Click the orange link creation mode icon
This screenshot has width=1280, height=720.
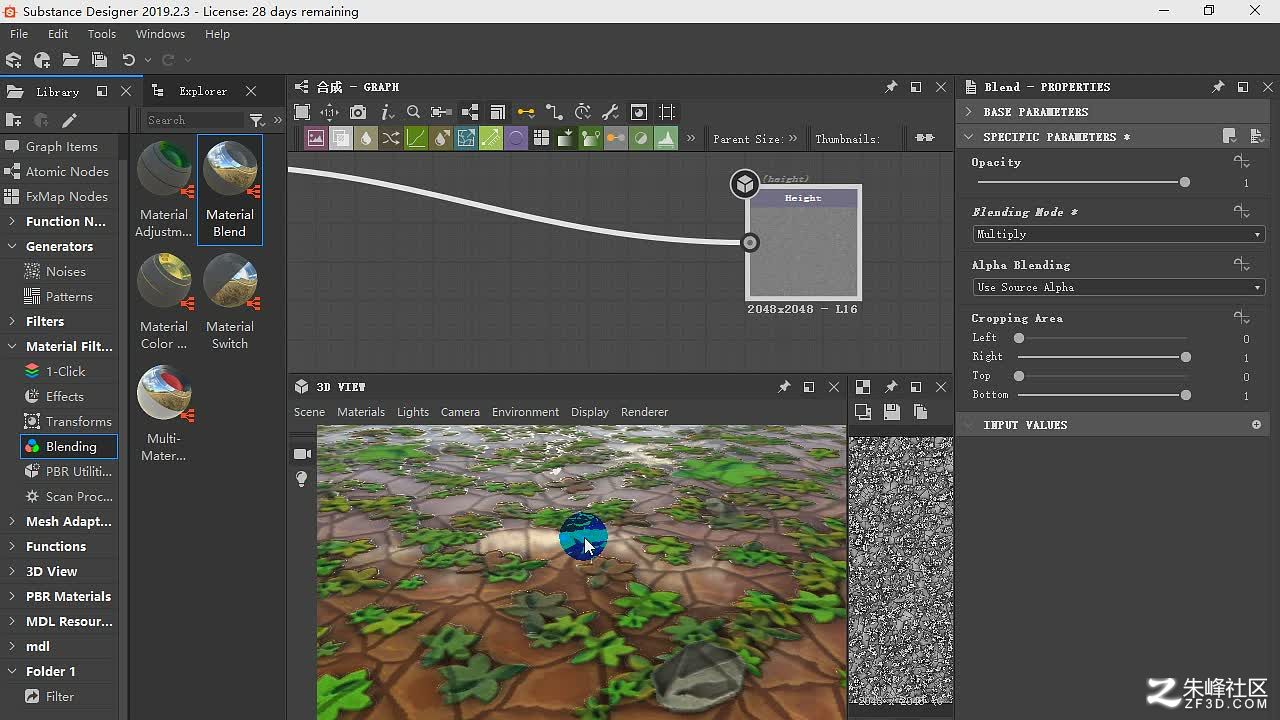(x=526, y=112)
